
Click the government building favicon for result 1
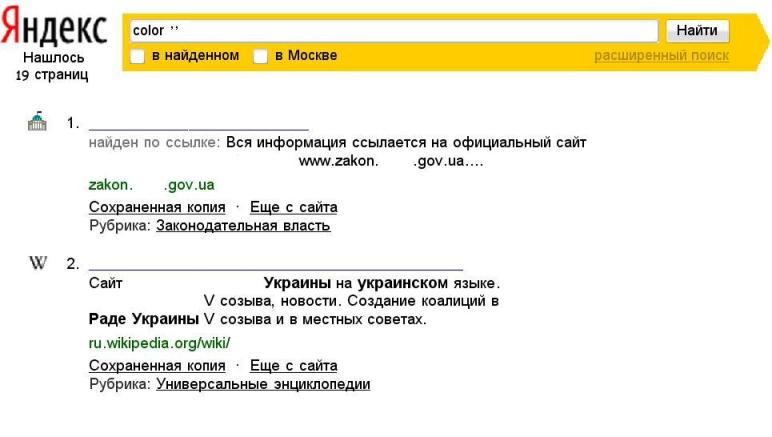[x=37, y=121]
